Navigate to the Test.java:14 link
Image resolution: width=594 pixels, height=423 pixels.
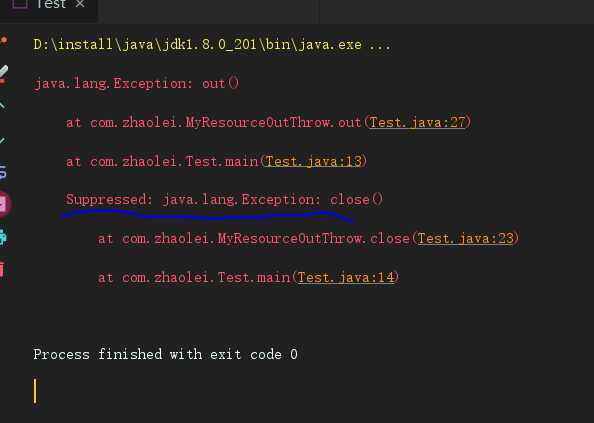[x=346, y=278]
